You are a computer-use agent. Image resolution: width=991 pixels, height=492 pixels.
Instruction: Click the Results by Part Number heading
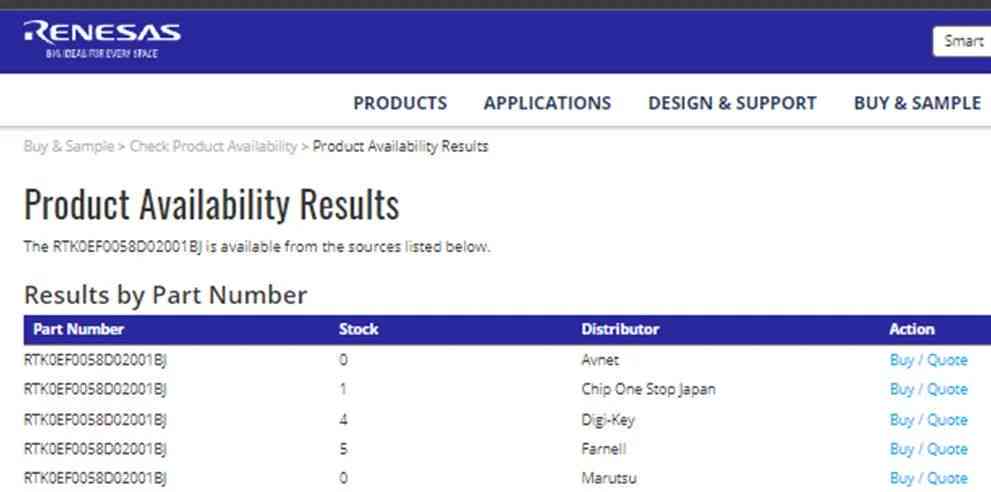[166, 295]
